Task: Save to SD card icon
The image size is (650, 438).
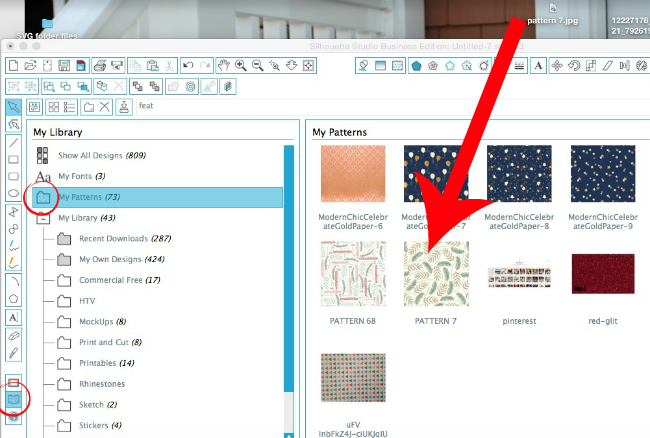Action: point(81,65)
